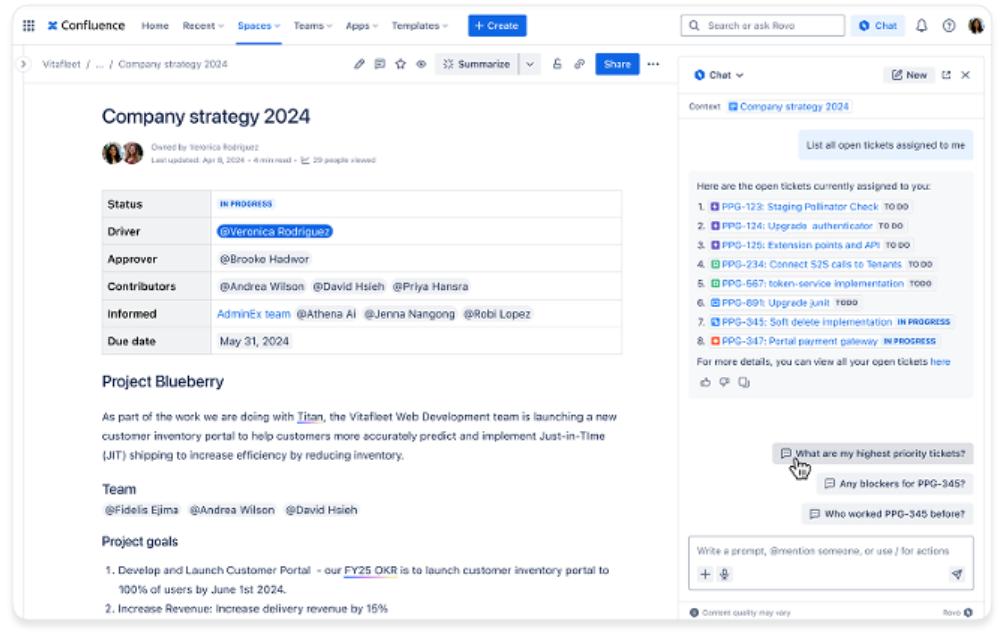Copy page link with the link icon
Viewport: 1004px width, 632px height.
coord(579,64)
